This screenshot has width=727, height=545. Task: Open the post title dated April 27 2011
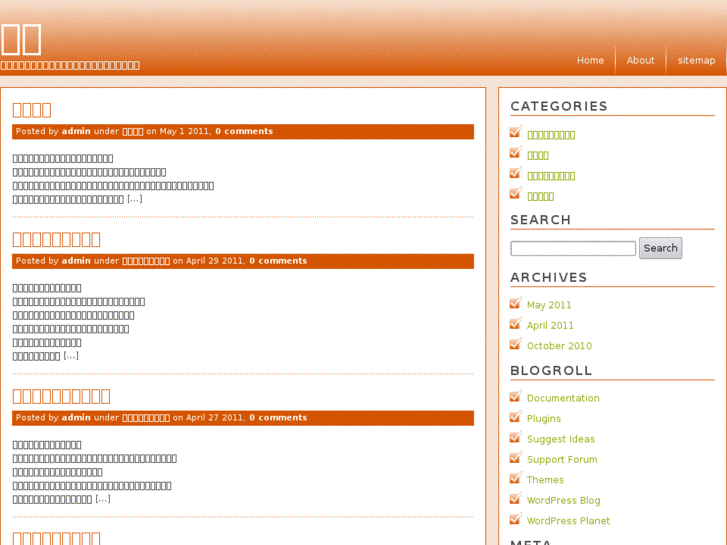pyautogui.click(x=61, y=396)
